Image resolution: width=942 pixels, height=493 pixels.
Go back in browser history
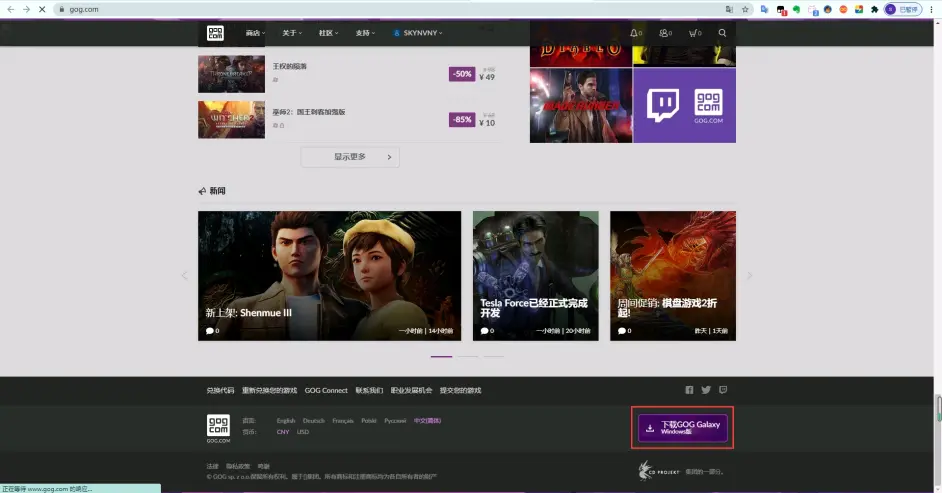click(x=10, y=9)
